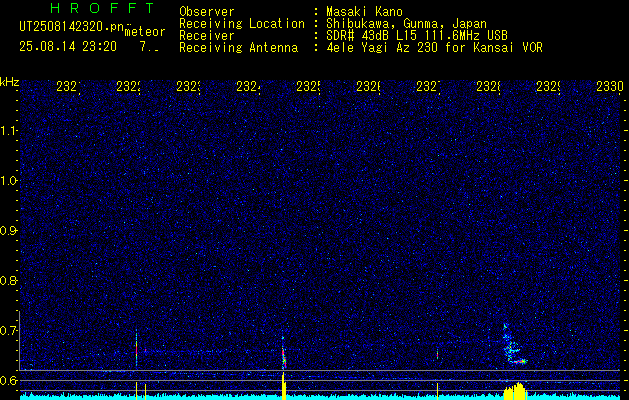Click the '7..' count text beside timestamp
Screen dimensions: 629x400
[x=149, y=47]
